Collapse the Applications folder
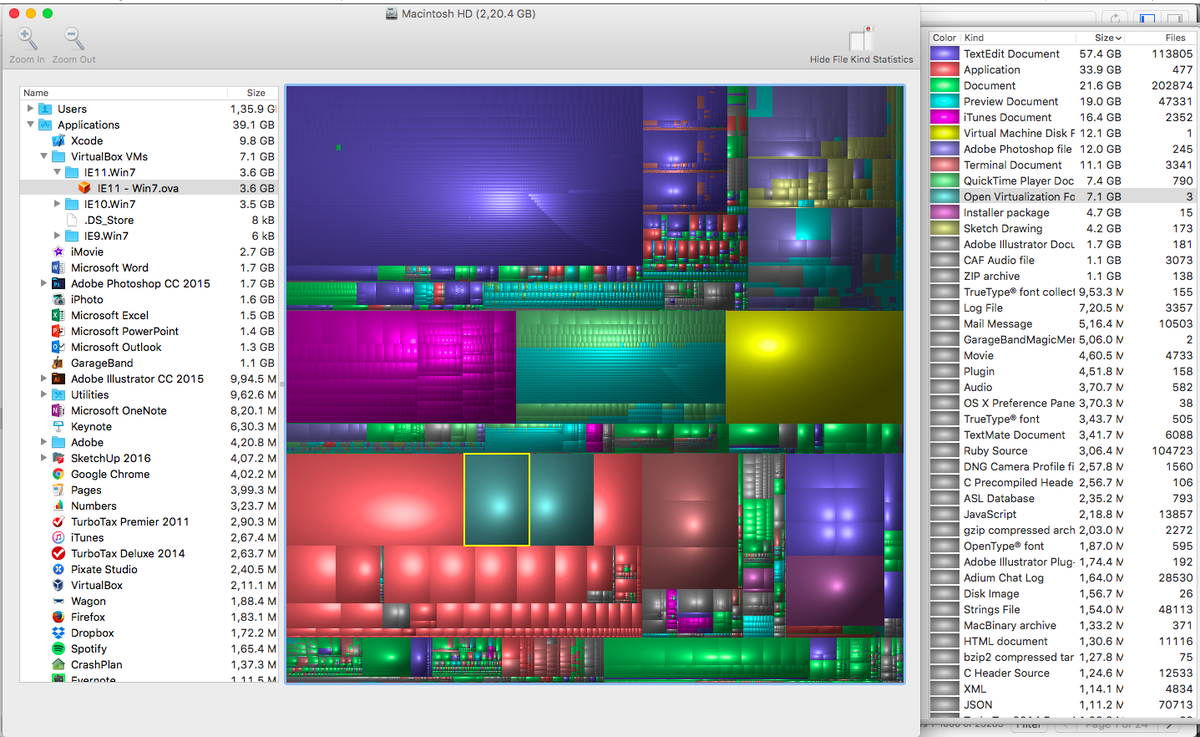1200x737 pixels. [30, 125]
